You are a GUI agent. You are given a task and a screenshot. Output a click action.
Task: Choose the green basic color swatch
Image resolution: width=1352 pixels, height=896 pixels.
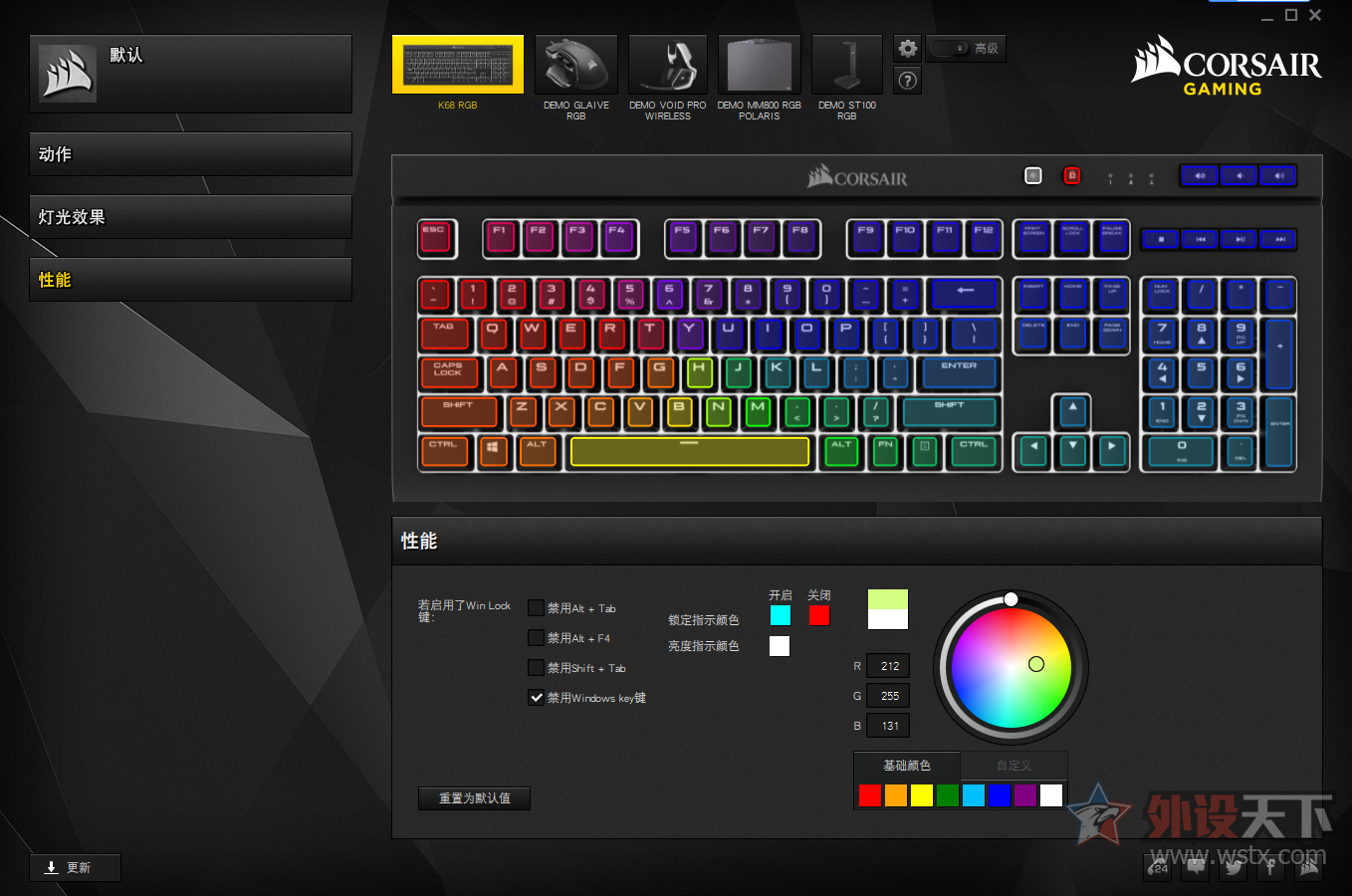tap(948, 794)
